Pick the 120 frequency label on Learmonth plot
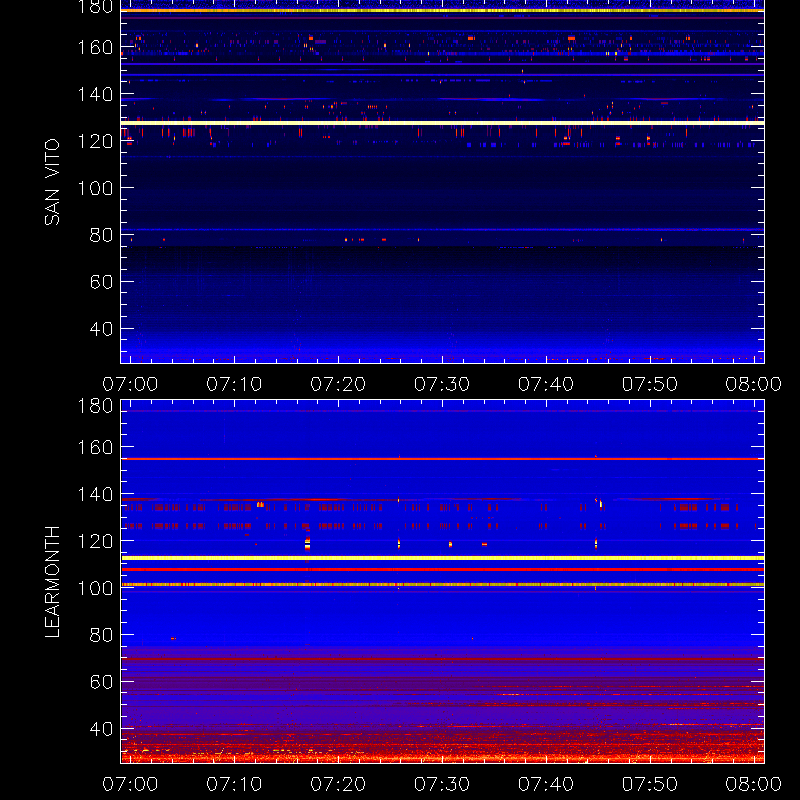This screenshot has height=800, width=800. (x=95, y=541)
